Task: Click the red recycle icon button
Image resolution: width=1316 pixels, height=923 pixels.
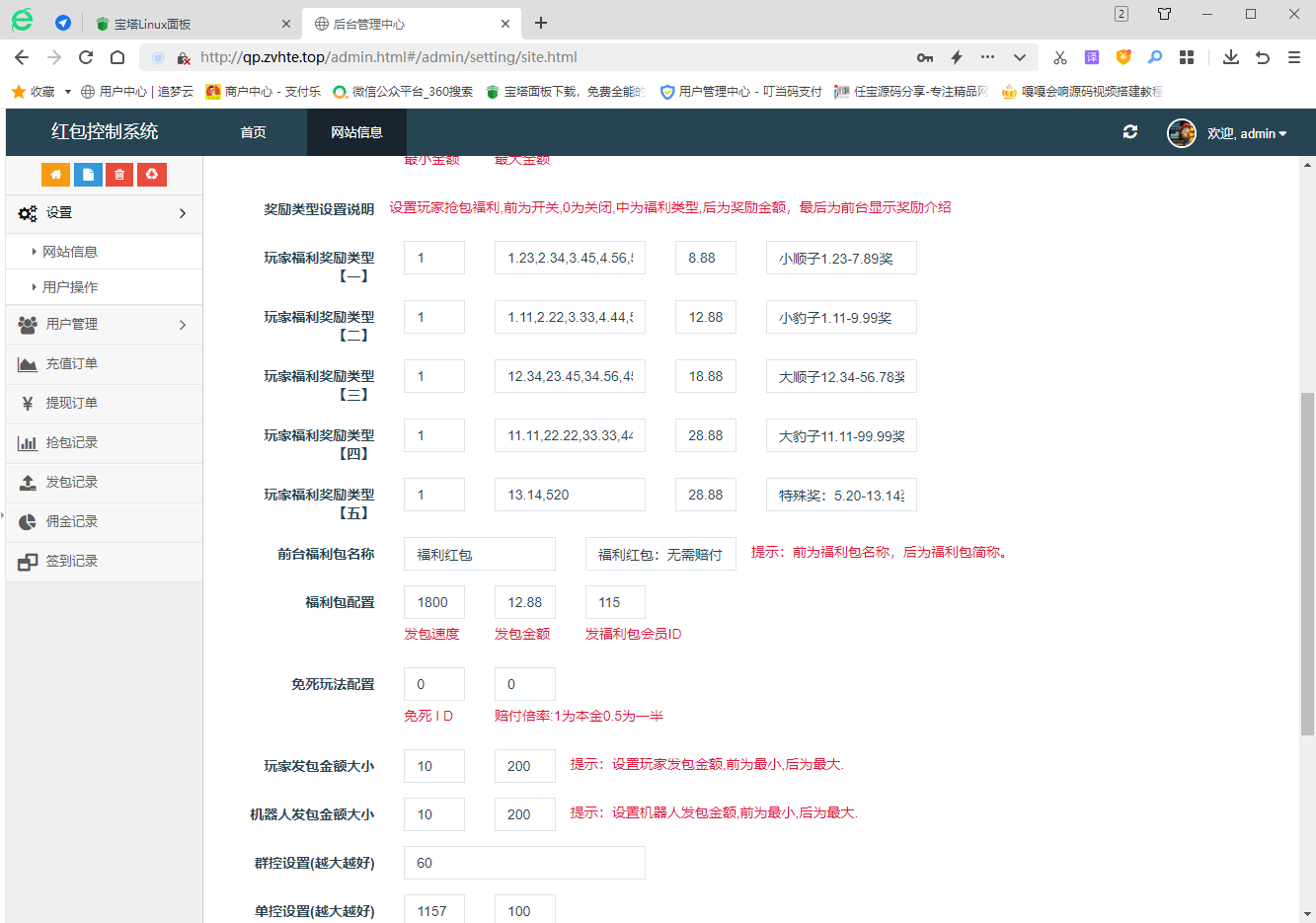Action: (x=152, y=175)
